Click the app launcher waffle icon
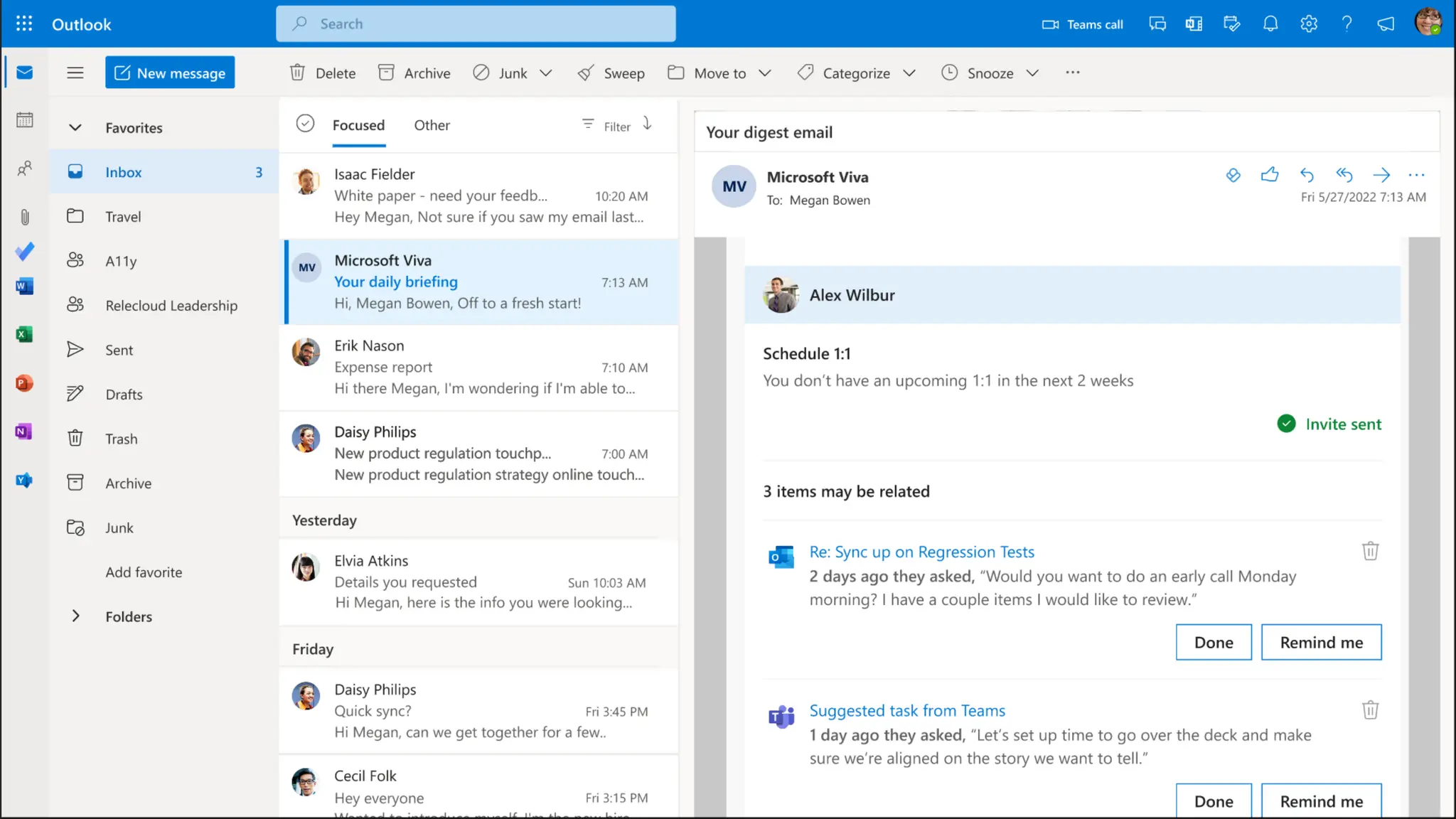The width and height of the screenshot is (1456, 819). coord(24,24)
